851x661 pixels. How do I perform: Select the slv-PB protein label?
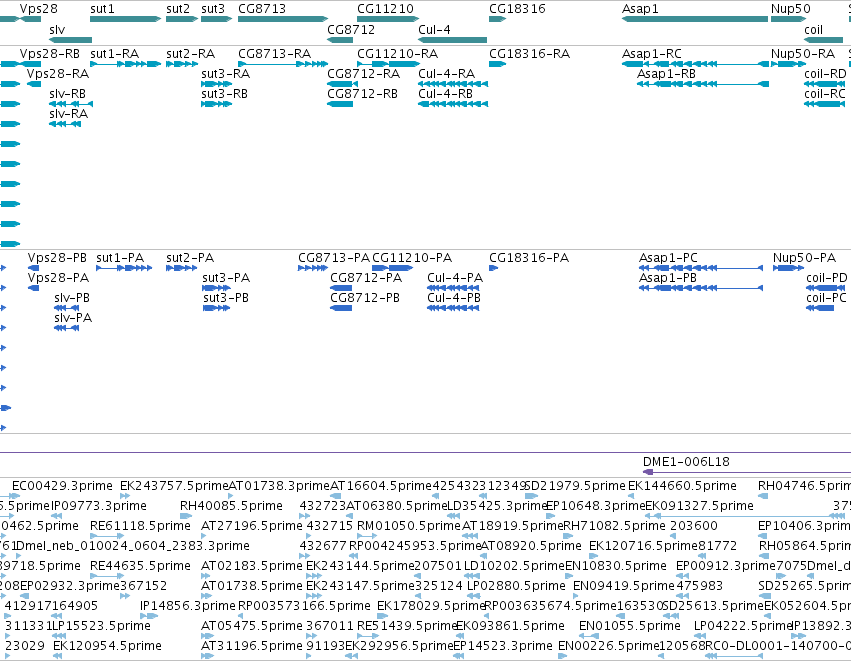(x=72, y=298)
